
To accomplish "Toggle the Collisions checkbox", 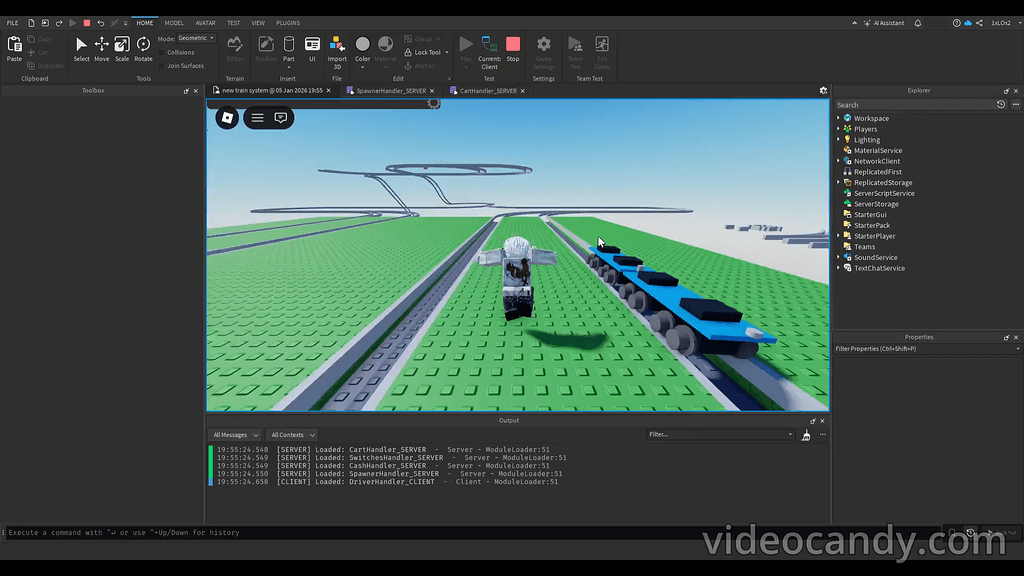I will [162, 52].
